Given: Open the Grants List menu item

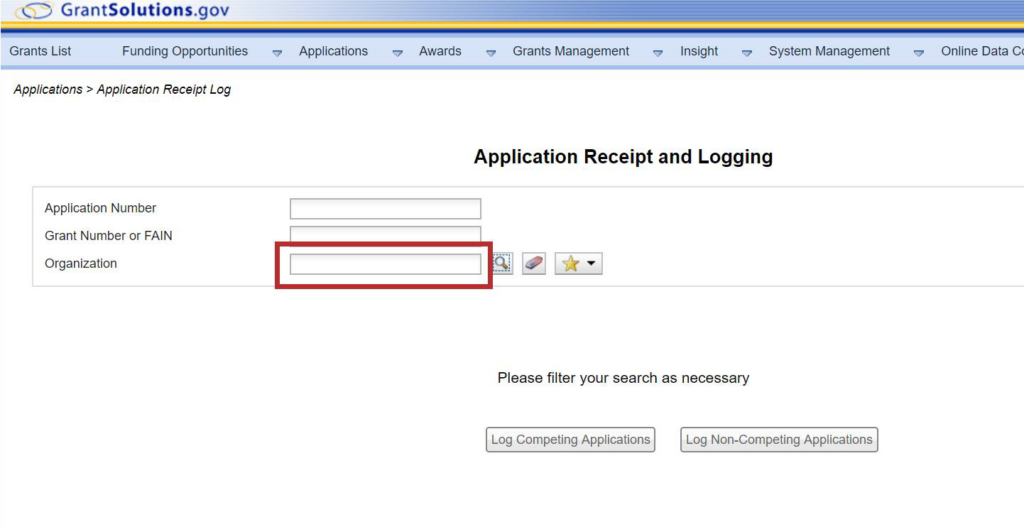Looking at the screenshot, I should tap(40, 51).
